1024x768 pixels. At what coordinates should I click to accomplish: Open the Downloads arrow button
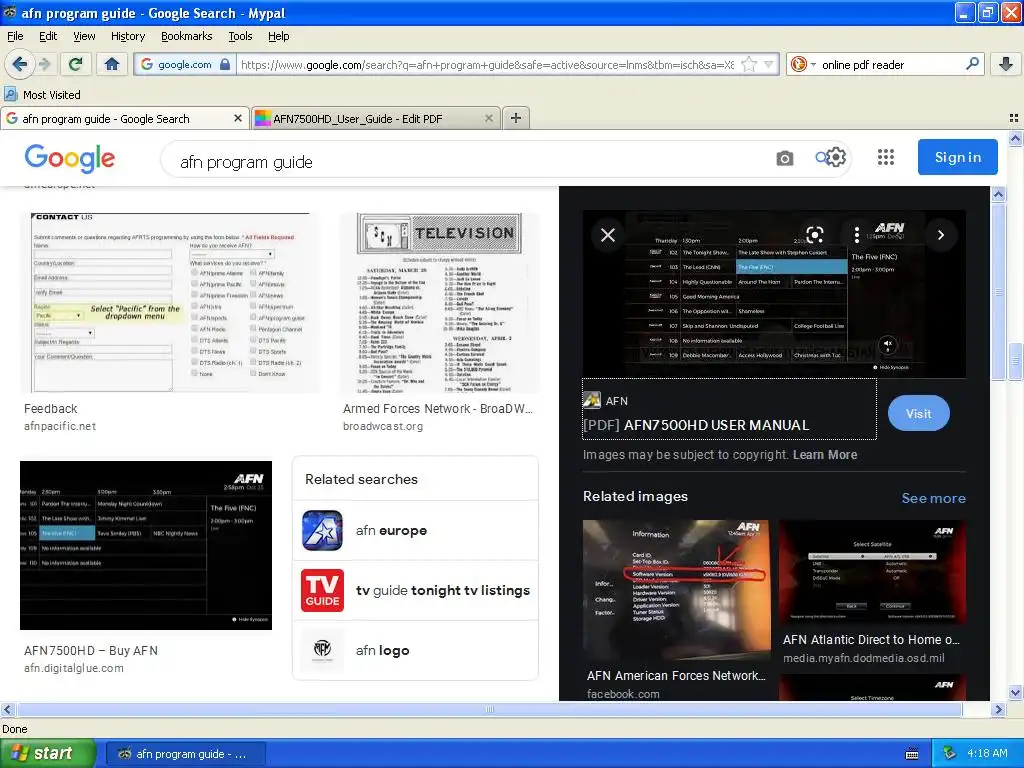pos(1006,64)
